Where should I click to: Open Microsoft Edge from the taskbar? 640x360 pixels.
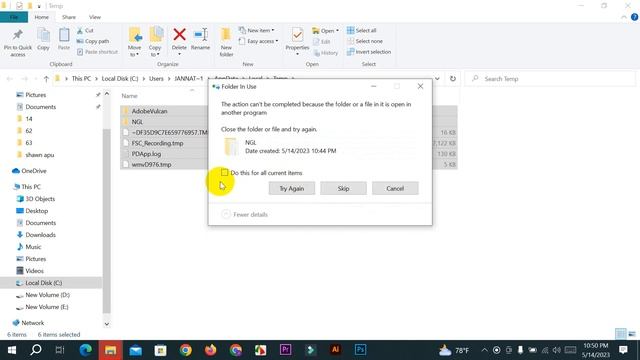click(x=86, y=350)
